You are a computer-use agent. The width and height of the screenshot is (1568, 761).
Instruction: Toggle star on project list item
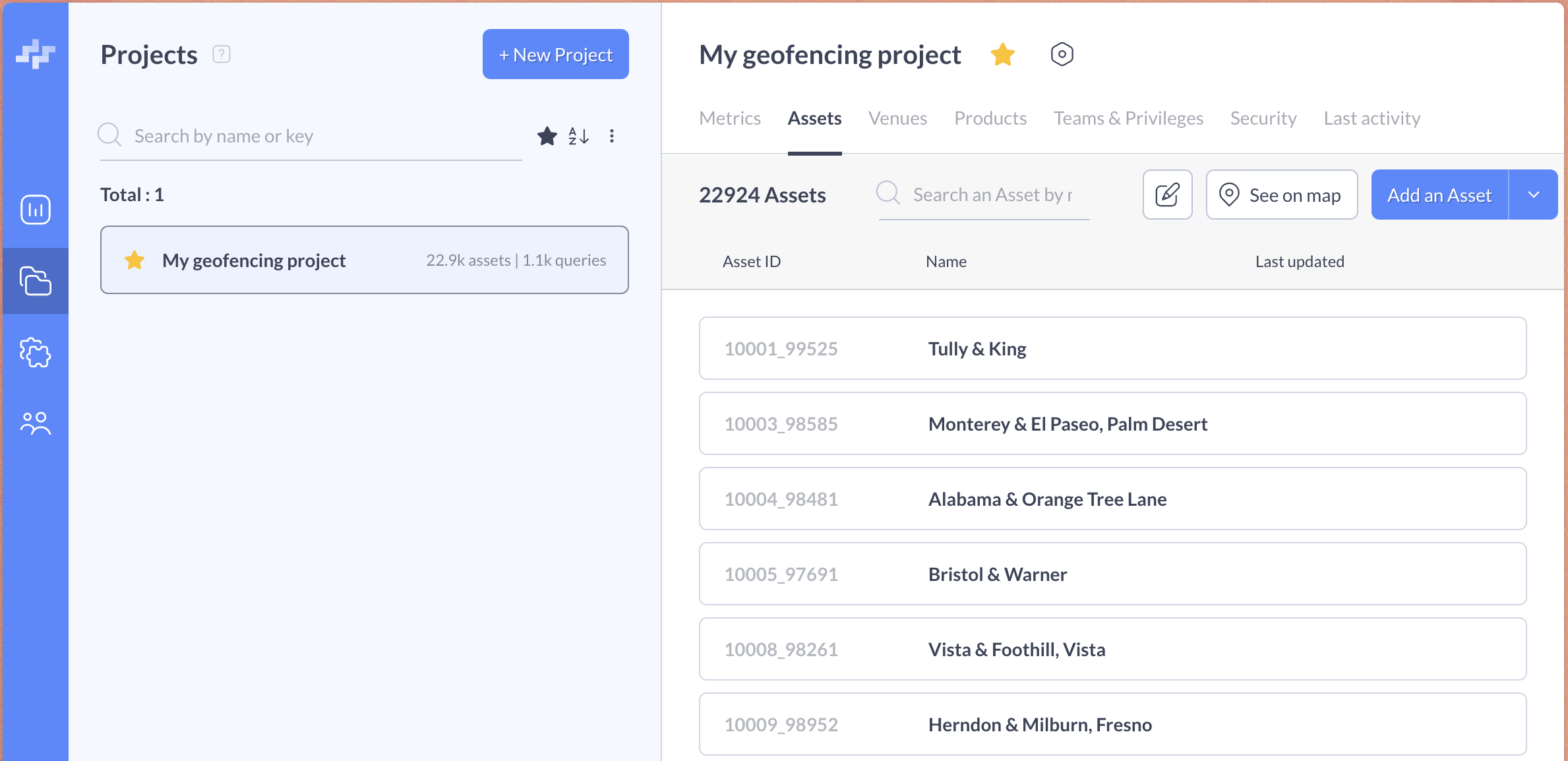tap(135, 260)
